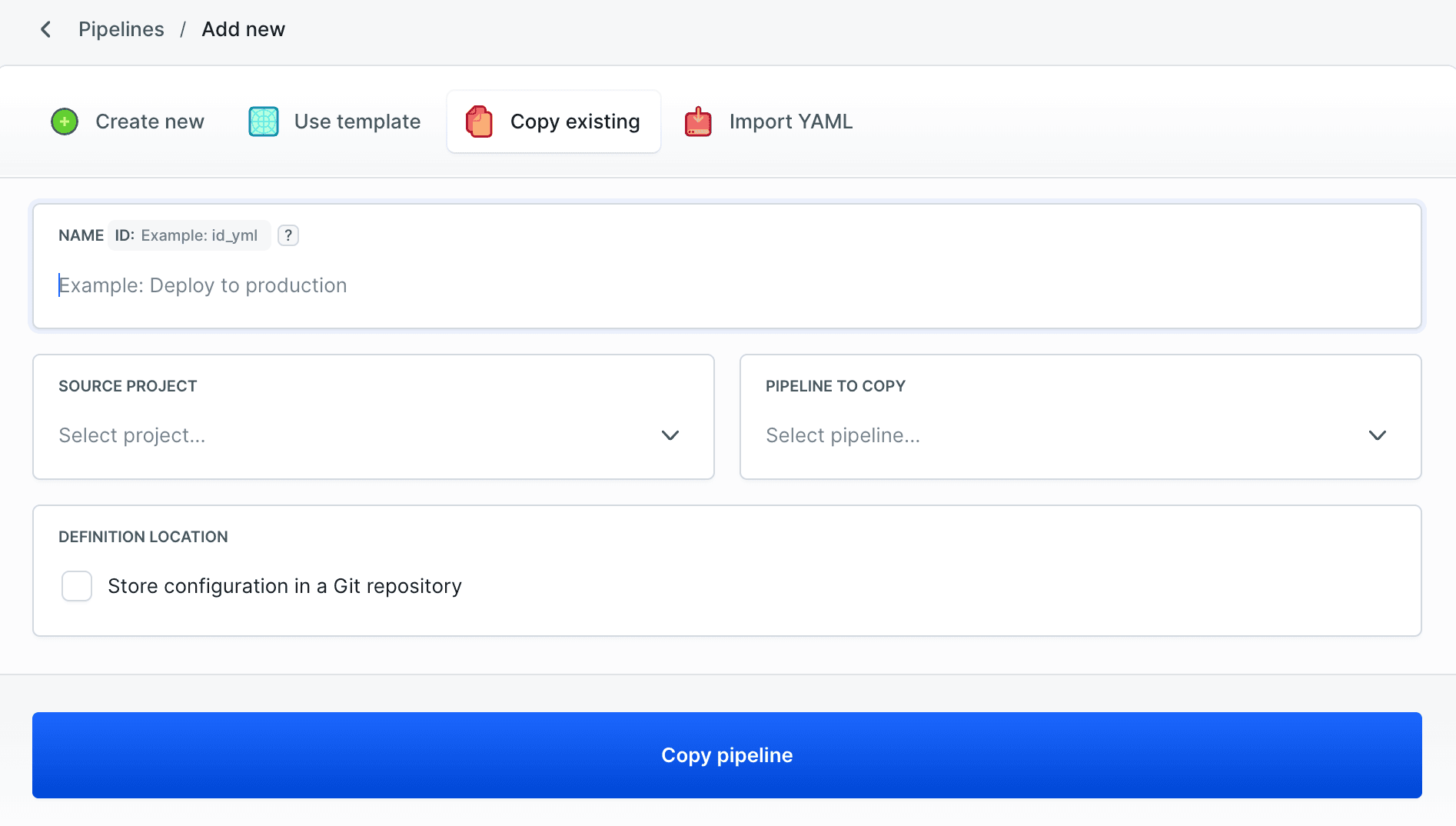1456x826 pixels.
Task: Click the green Create new plus icon
Action: point(65,121)
